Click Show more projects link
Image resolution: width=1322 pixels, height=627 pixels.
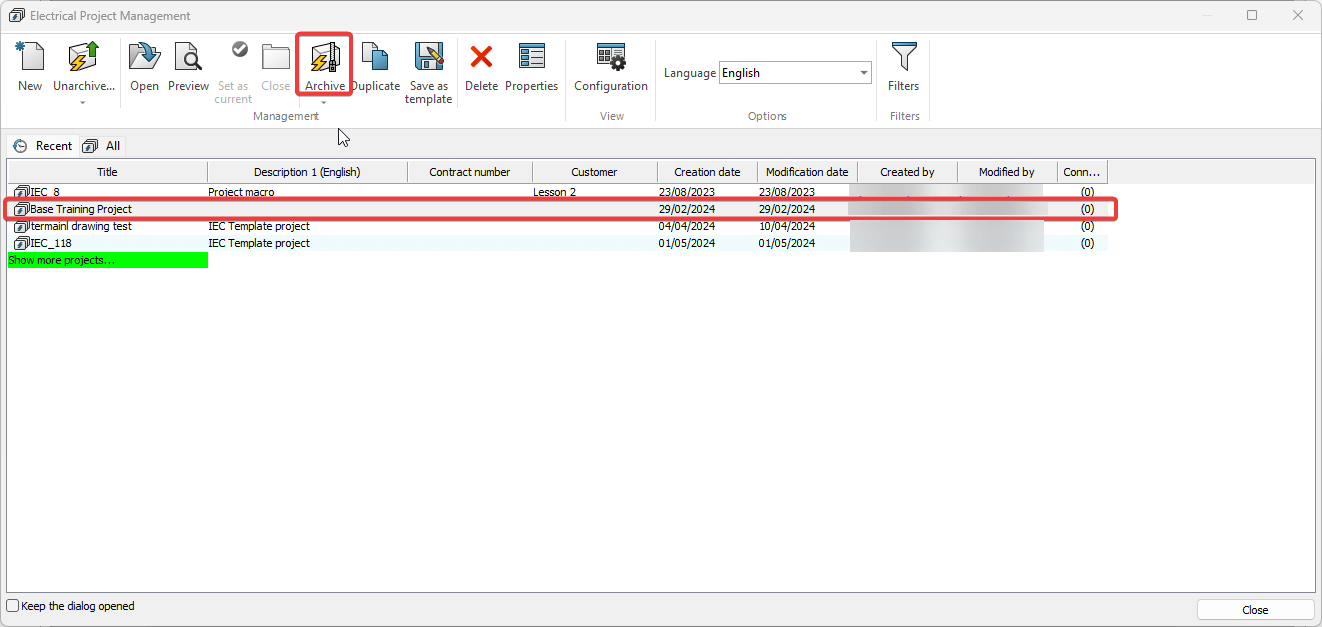[60, 259]
